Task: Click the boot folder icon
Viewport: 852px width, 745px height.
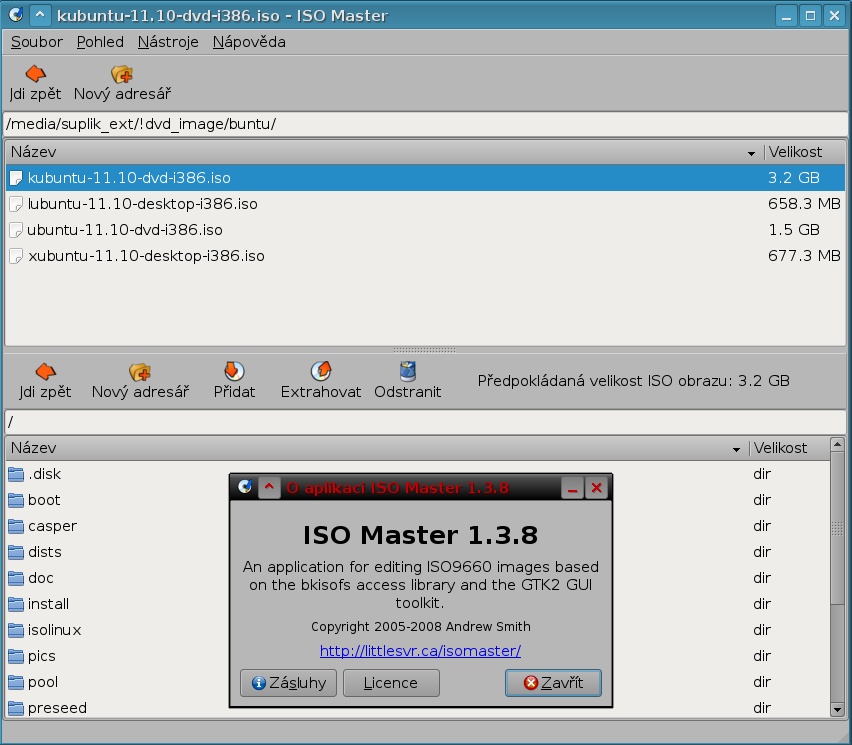Action: pyautogui.click(x=16, y=500)
